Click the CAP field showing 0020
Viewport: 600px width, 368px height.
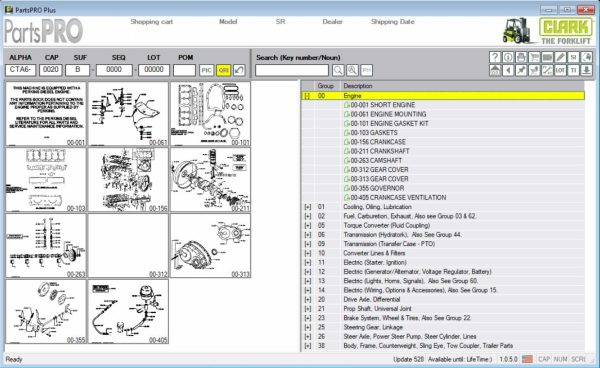51,70
